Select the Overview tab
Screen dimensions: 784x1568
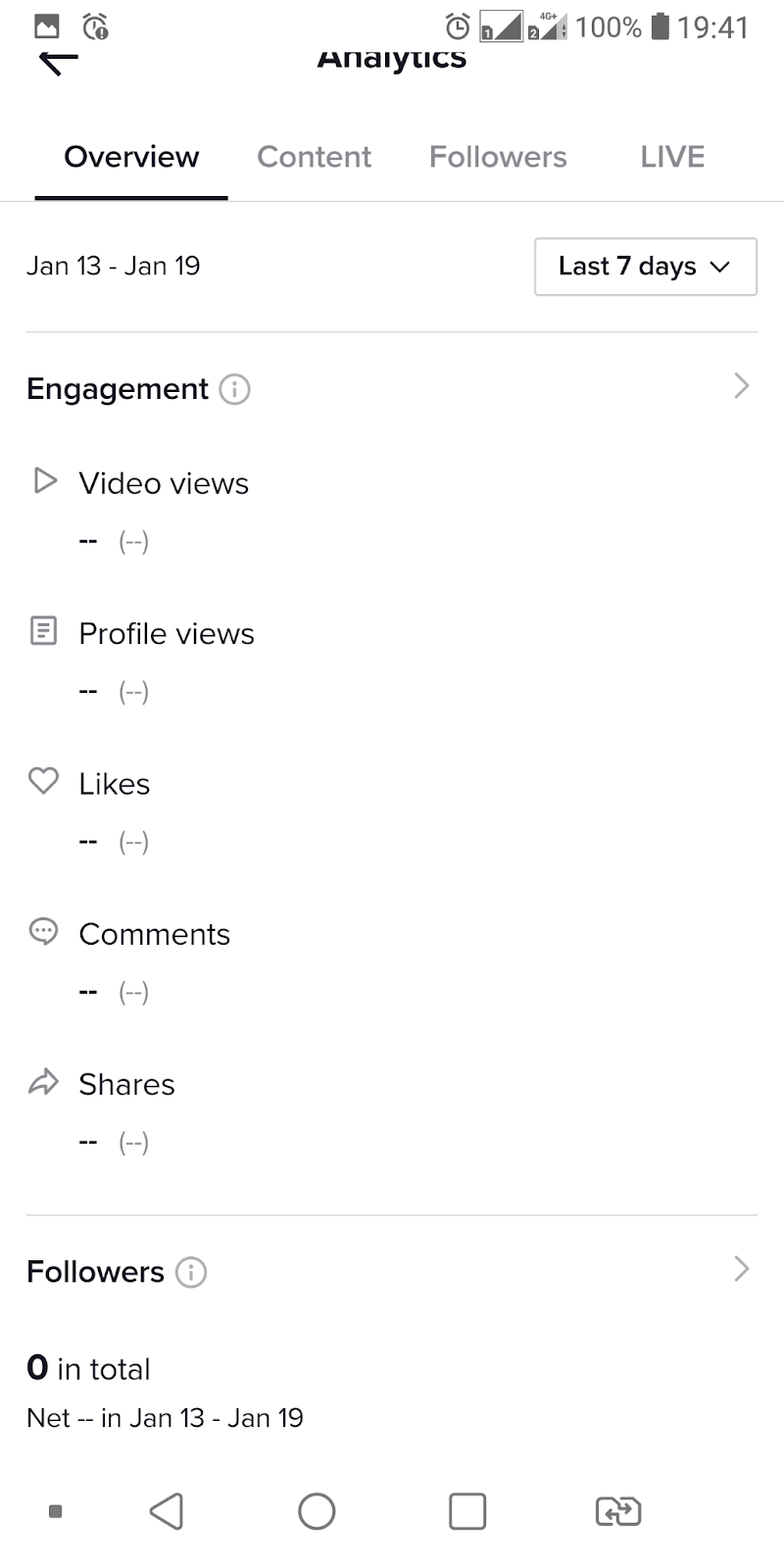(x=131, y=157)
